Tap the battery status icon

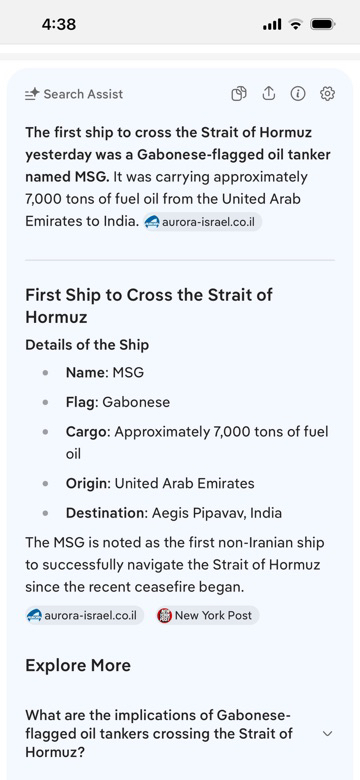click(x=323, y=24)
